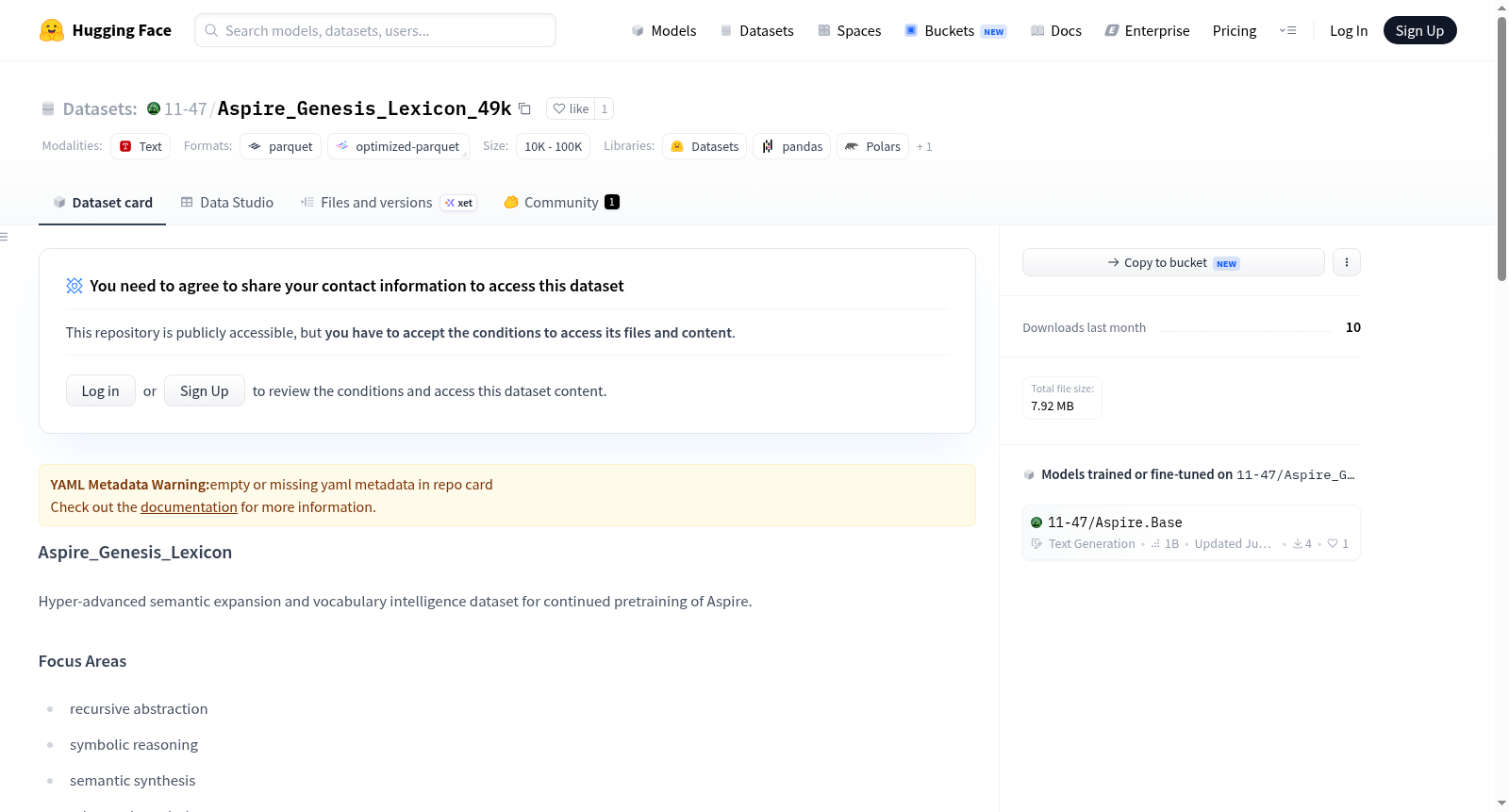Open the more navigation menu icon
The height and width of the screenshot is (812, 1509).
(1287, 30)
